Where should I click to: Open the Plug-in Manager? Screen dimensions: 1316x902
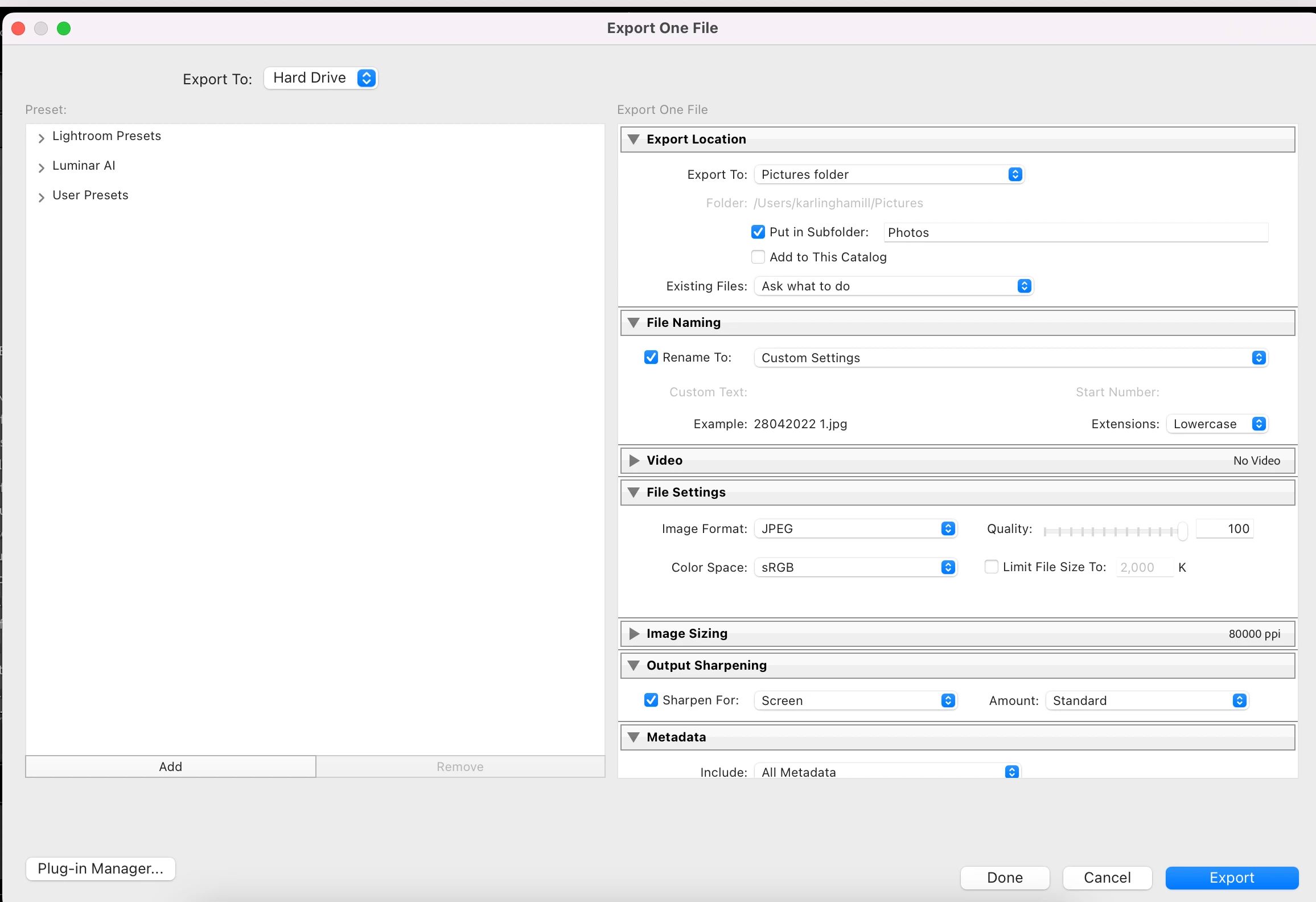[x=101, y=869]
